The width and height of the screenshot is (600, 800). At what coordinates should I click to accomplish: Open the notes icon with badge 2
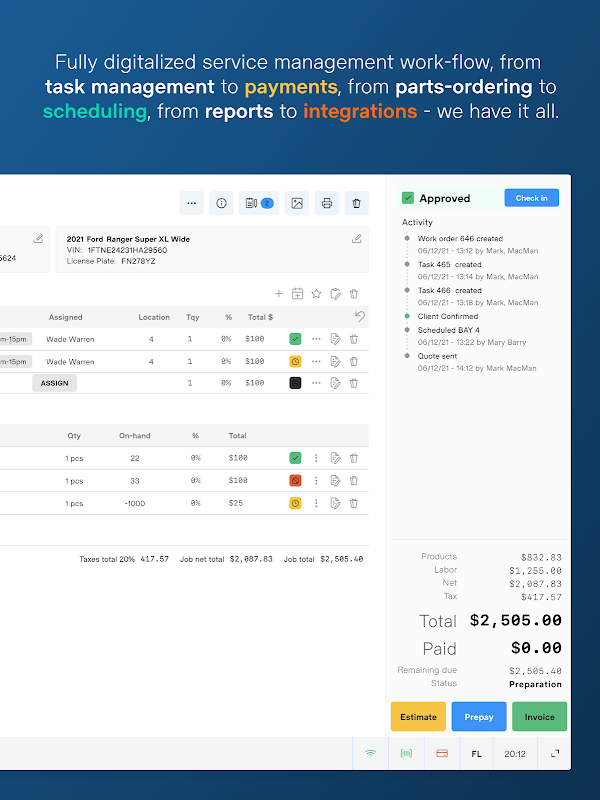pos(259,203)
